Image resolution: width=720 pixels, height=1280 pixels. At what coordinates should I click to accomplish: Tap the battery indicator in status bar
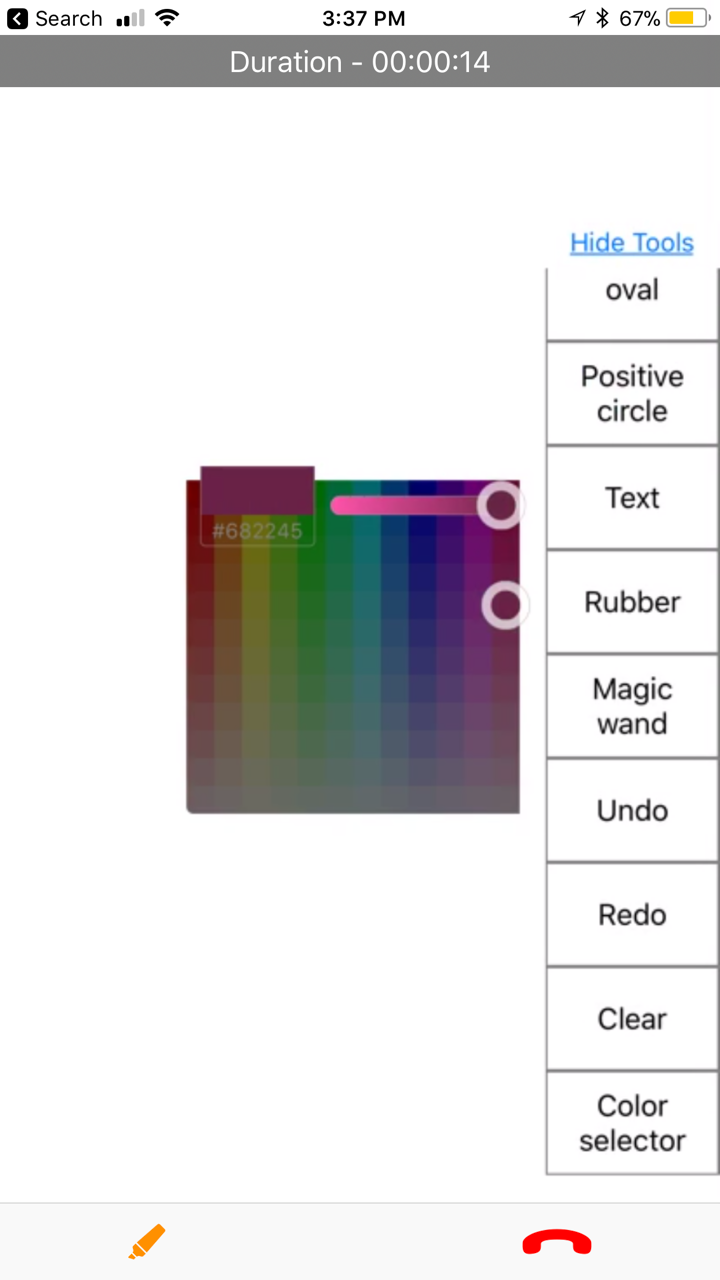688,18
